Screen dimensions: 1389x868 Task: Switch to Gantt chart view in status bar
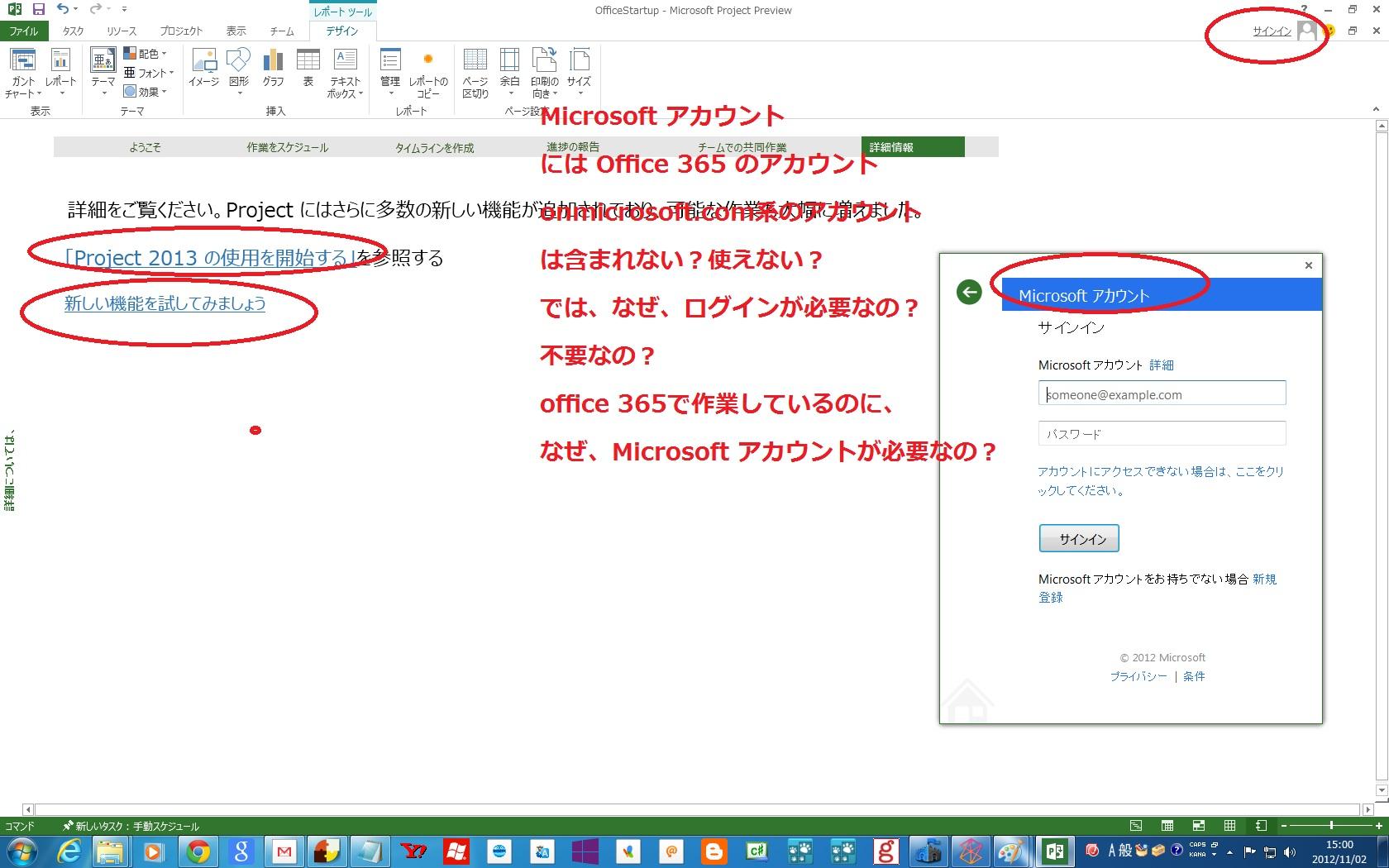(1136, 826)
